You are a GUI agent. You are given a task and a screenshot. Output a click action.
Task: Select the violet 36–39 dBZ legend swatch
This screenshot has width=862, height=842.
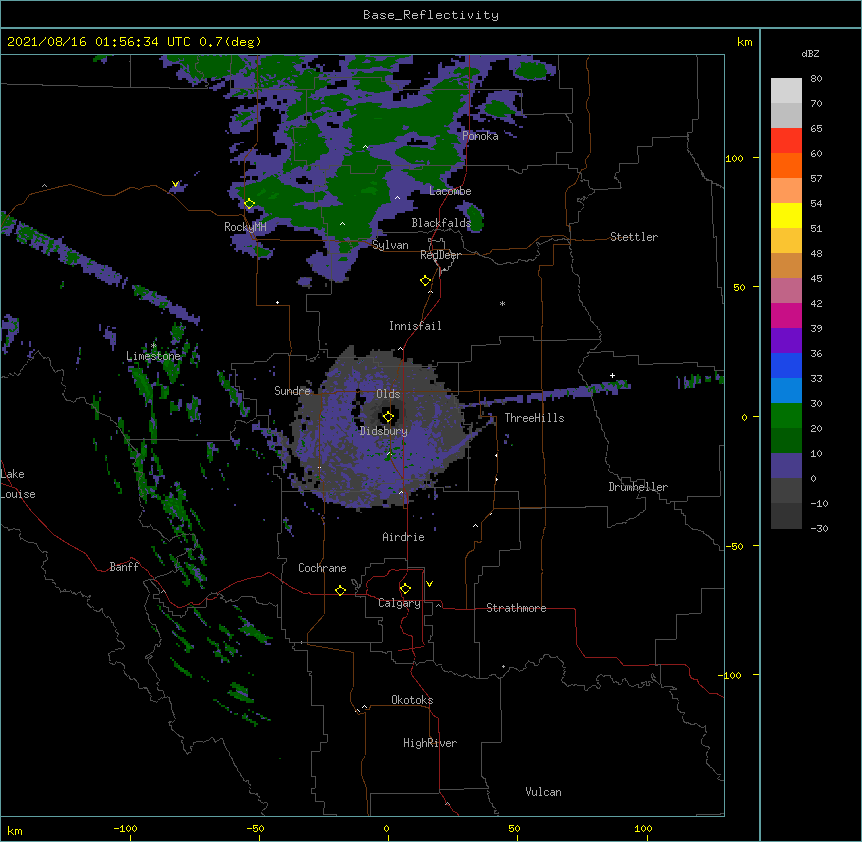(786, 341)
